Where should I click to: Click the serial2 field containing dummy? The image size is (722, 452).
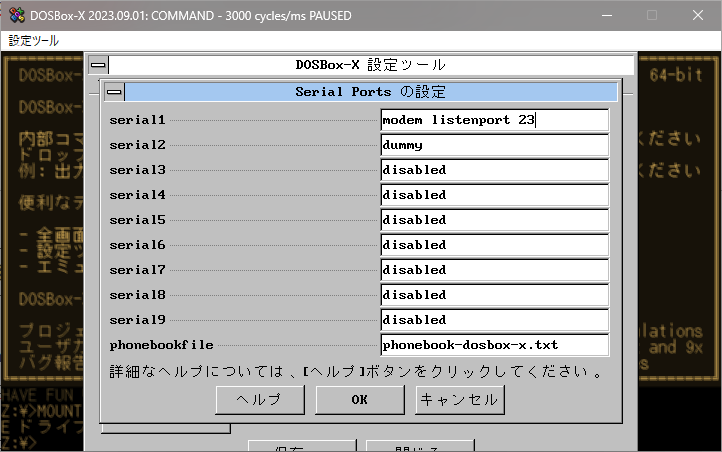pos(495,145)
